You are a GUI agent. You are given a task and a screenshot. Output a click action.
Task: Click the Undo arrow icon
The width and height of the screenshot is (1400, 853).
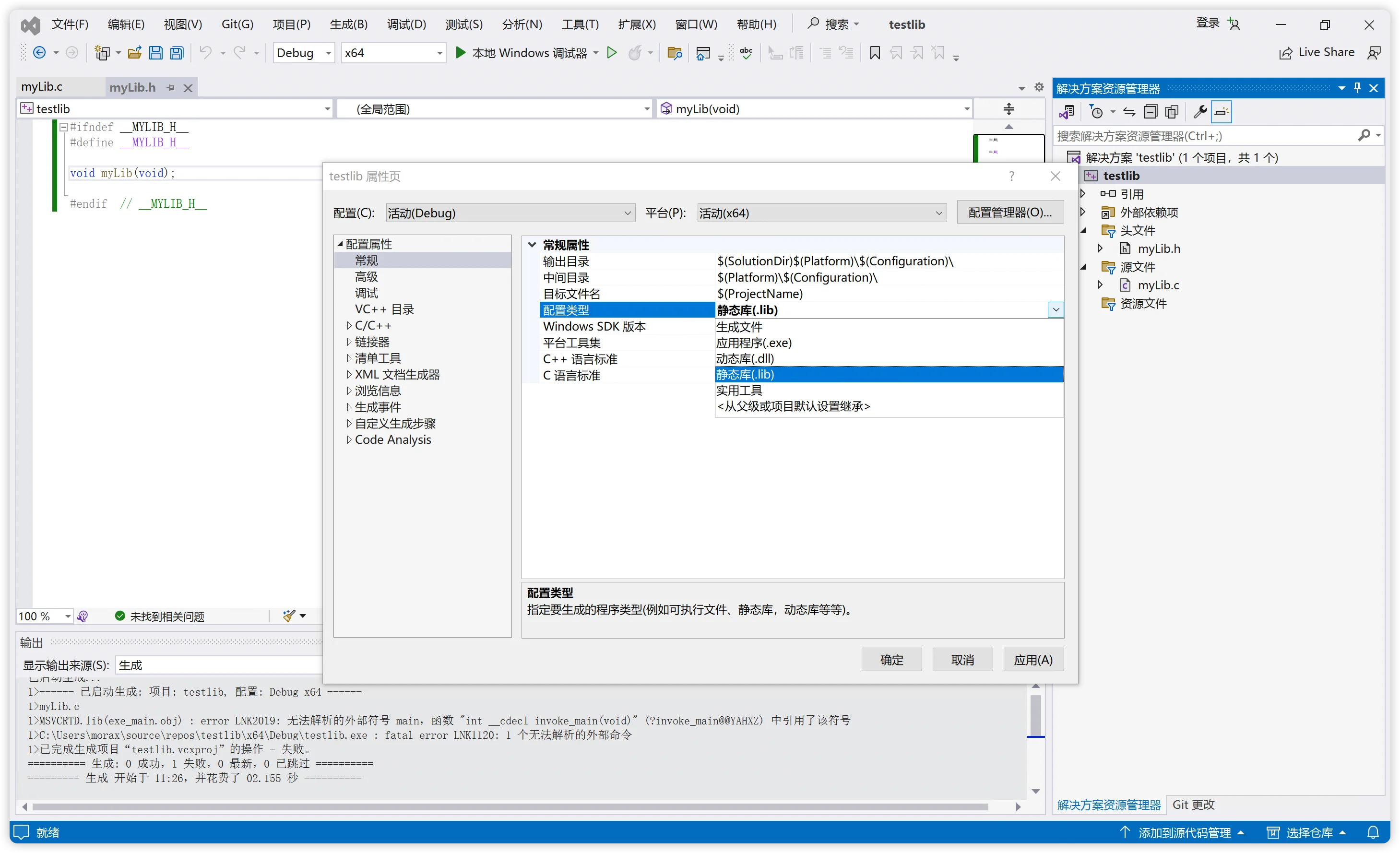(205, 53)
